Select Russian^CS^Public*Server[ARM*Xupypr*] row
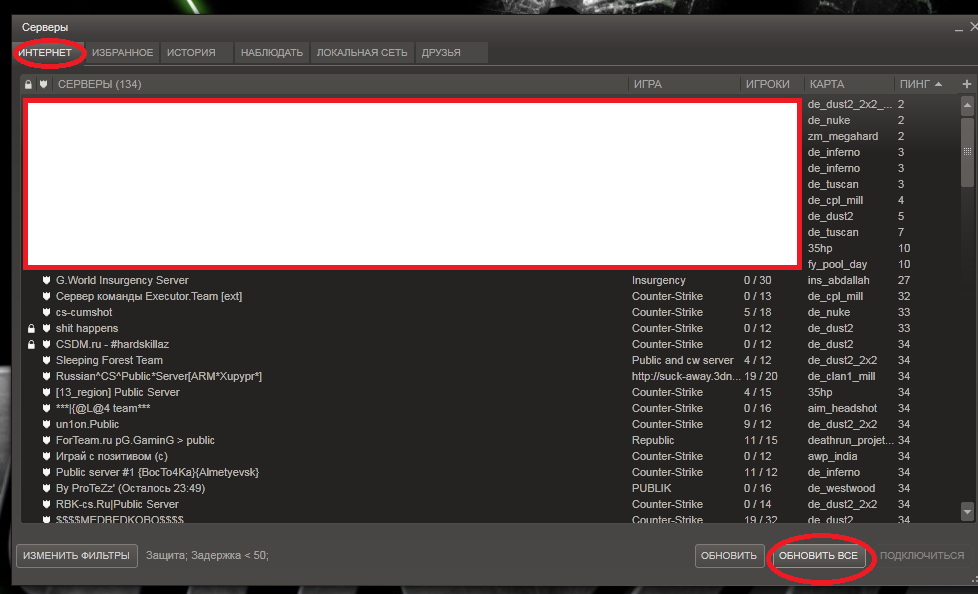The height and width of the screenshot is (594, 978). click(490, 376)
